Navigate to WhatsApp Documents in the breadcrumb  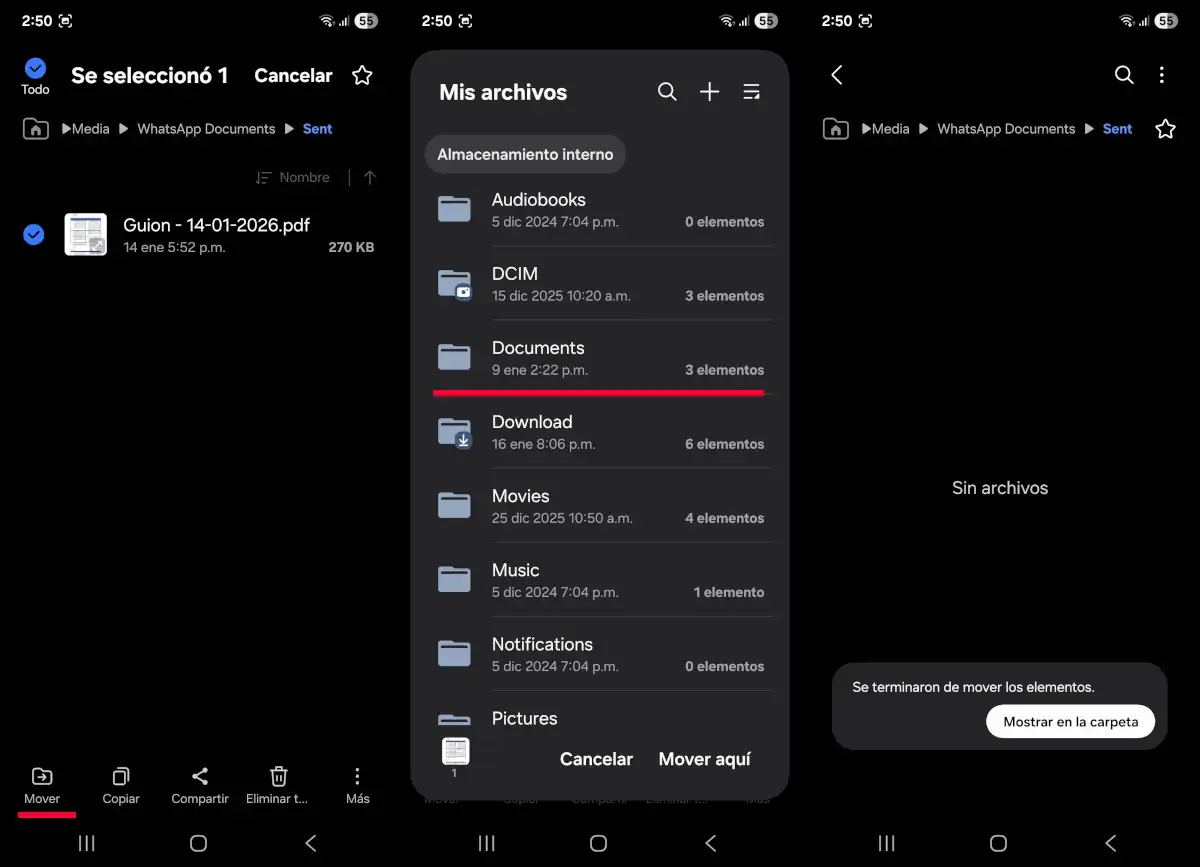coord(206,128)
